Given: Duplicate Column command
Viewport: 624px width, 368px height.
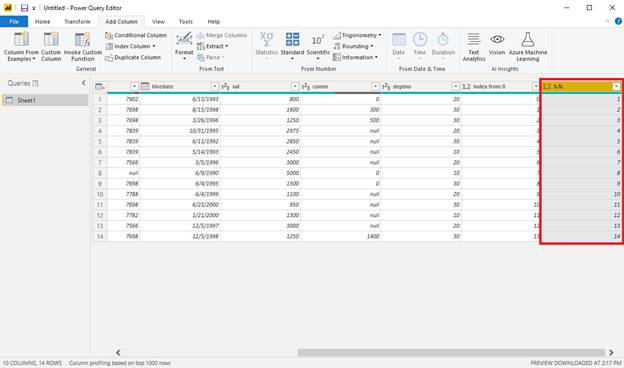Looking at the screenshot, I should point(133,58).
